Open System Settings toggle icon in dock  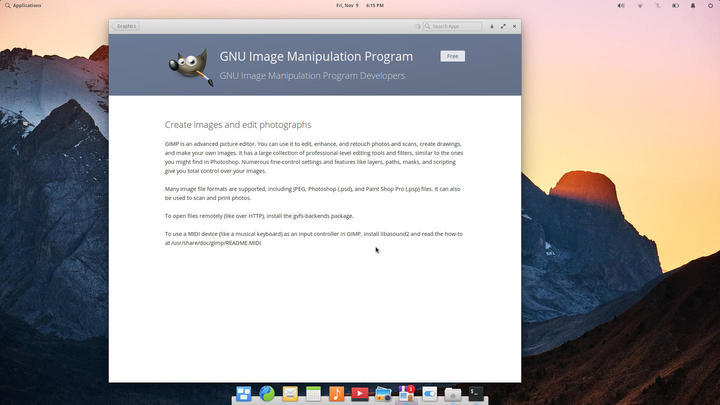(429, 394)
